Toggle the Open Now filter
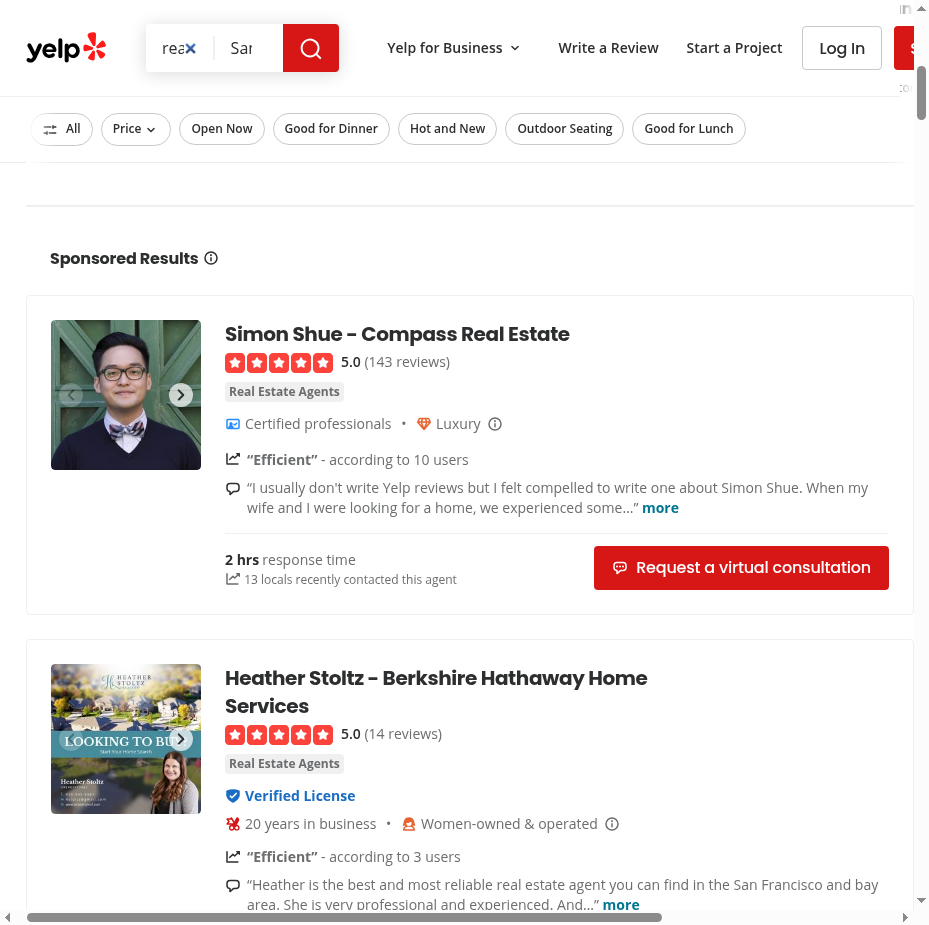 coord(222,129)
